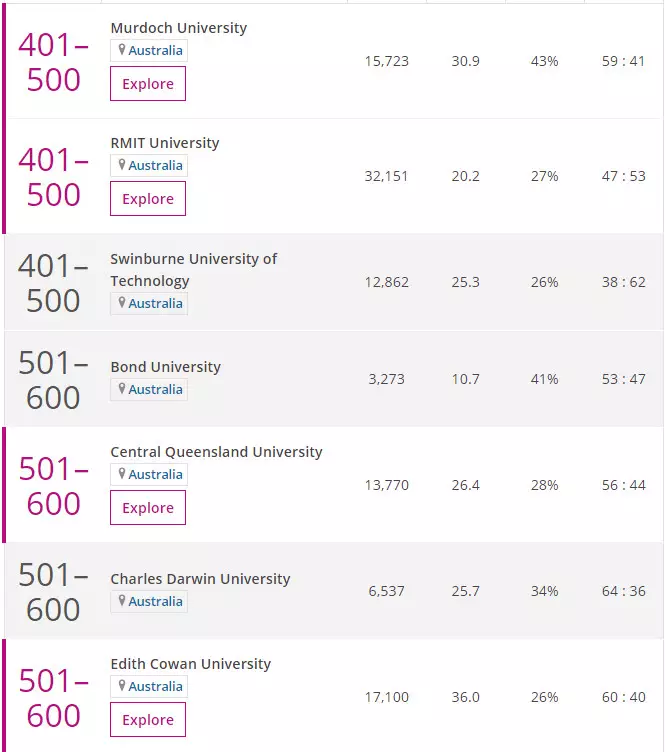Click the location pin under Charles Darwin University
665x752 pixels.
[122, 601]
